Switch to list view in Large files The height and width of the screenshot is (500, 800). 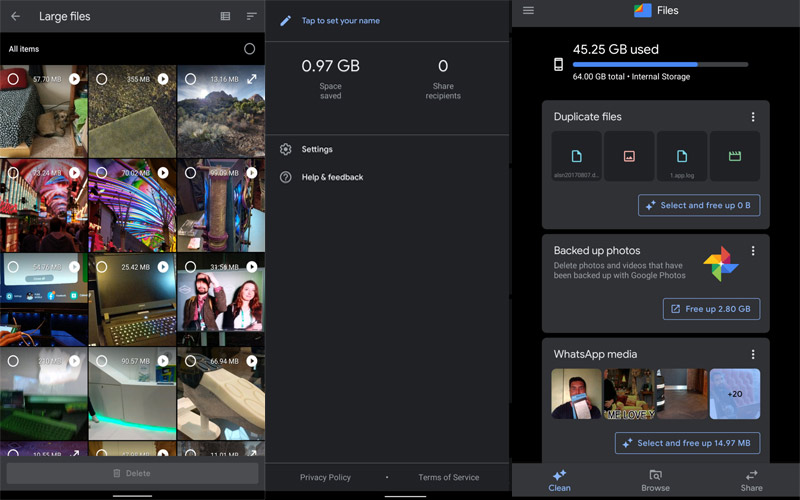(x=225, y=16)
